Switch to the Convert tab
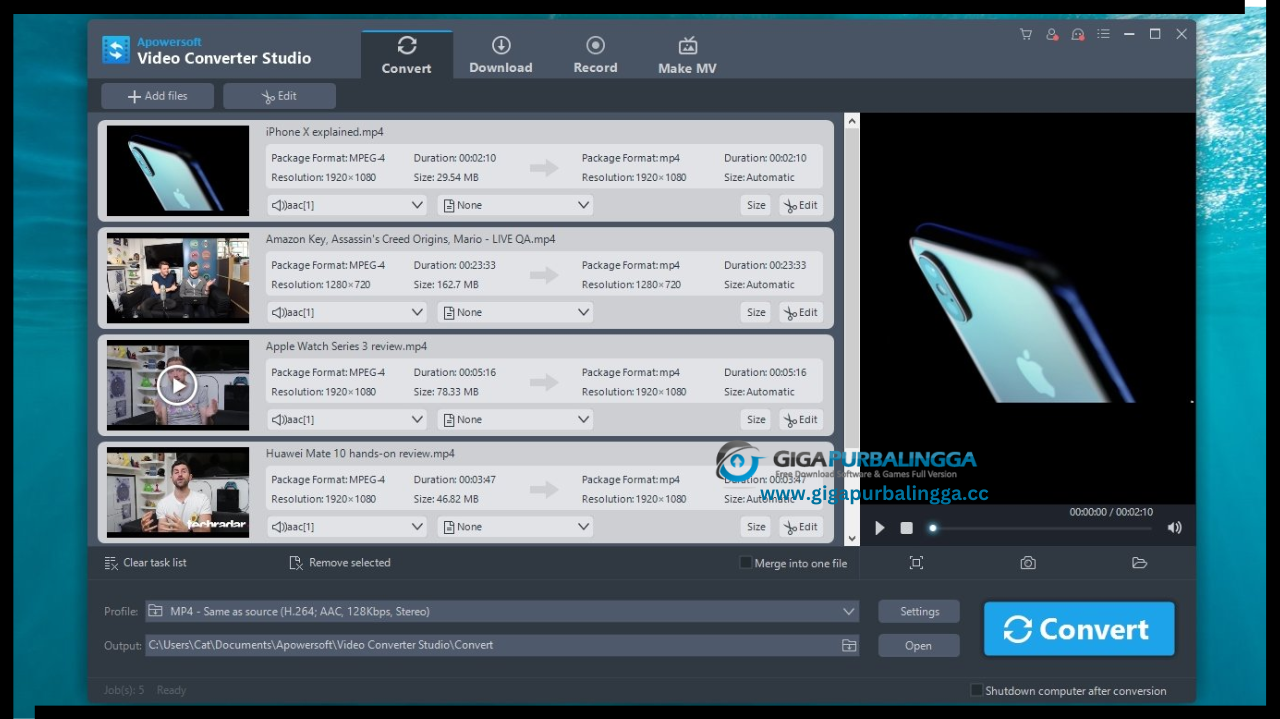1280x719 pixels. coord(407,55)
